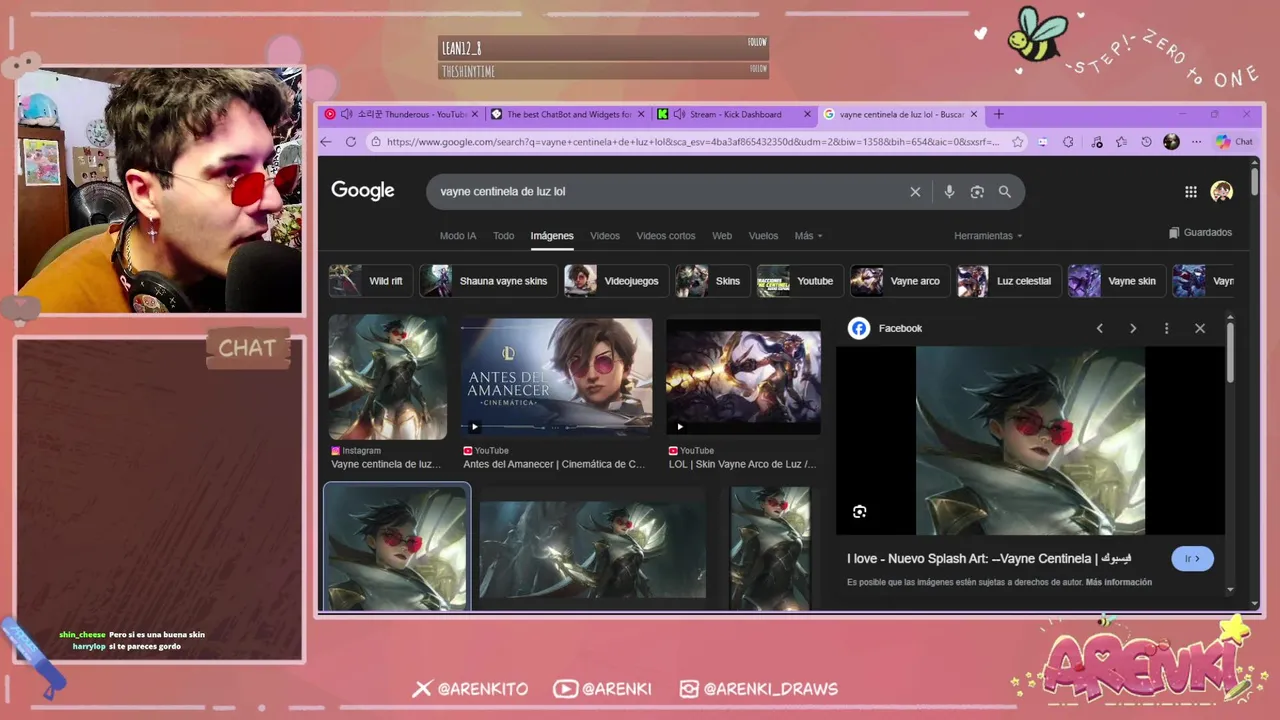The height and width of the screenshot is (720, 1280).
Task: Clear the Google search box text
Action: click(915, 192)
